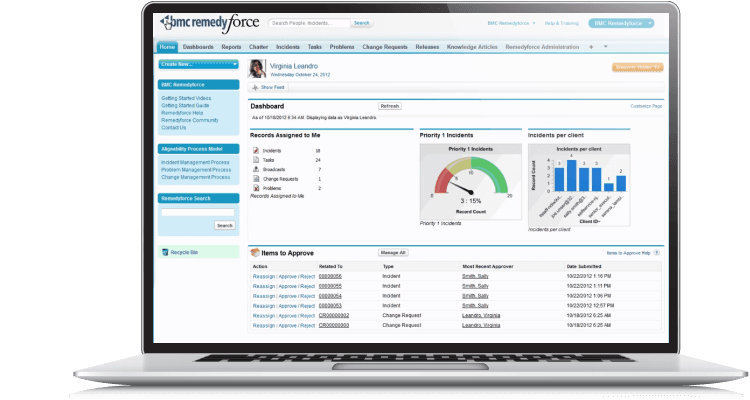Open Virginia Leandro profile photo

[x=256, y=69]
